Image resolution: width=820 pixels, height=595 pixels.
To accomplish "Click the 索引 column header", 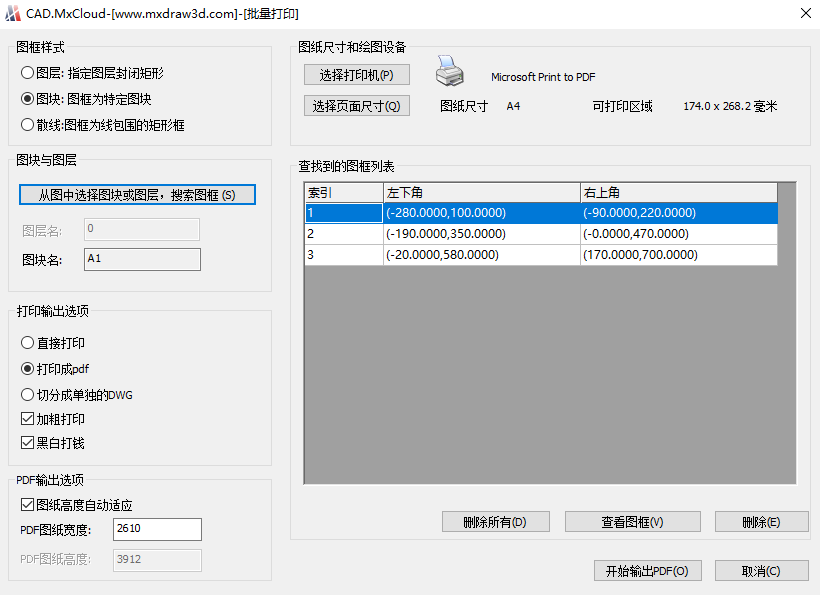I will (x=344, y=193).
